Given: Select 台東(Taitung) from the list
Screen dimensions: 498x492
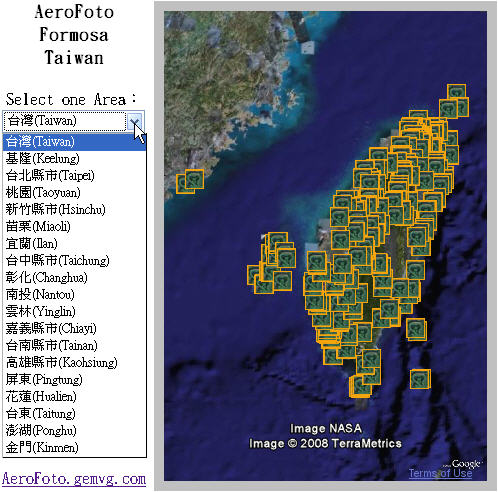Looking at the screenshot, I should 74,414.
